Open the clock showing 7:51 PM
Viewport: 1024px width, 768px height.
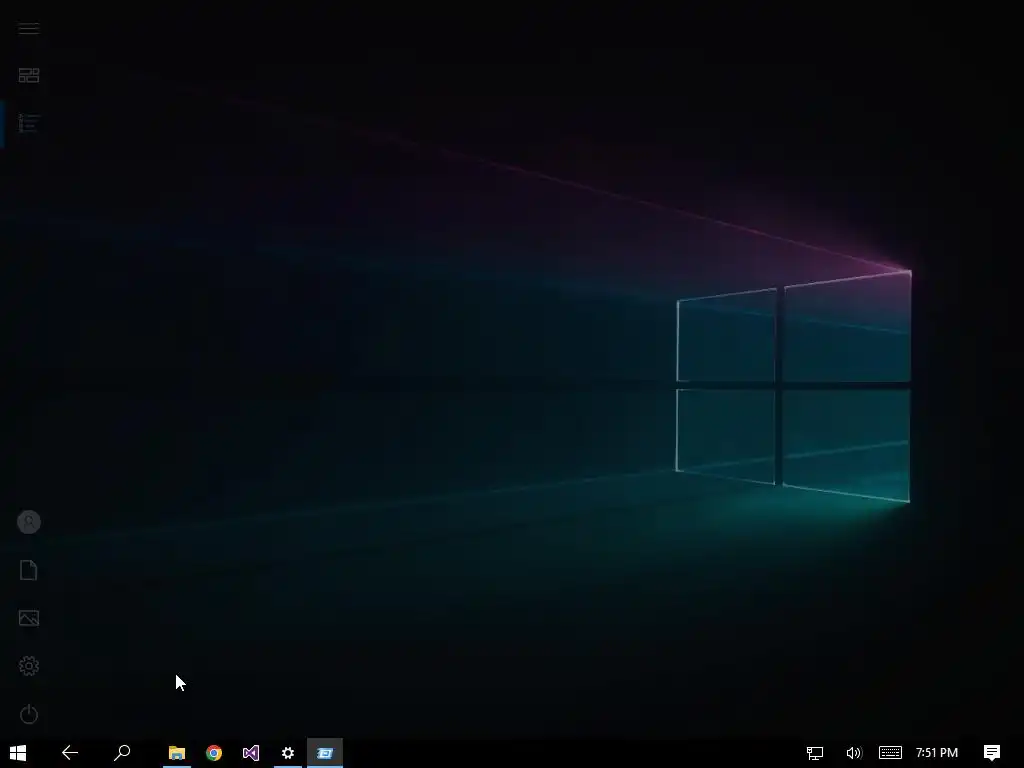936,753
